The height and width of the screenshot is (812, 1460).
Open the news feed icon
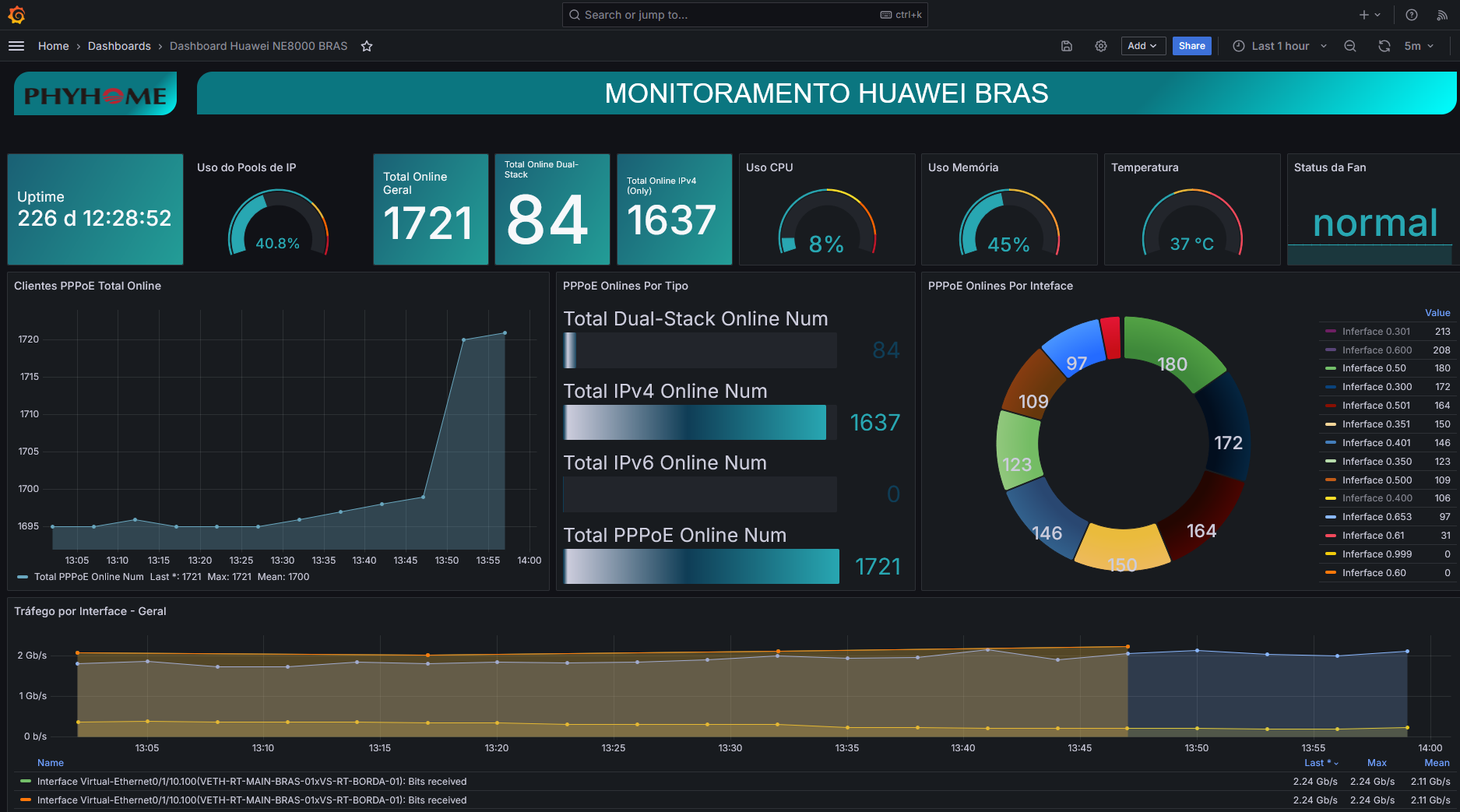pos(1442,15)
